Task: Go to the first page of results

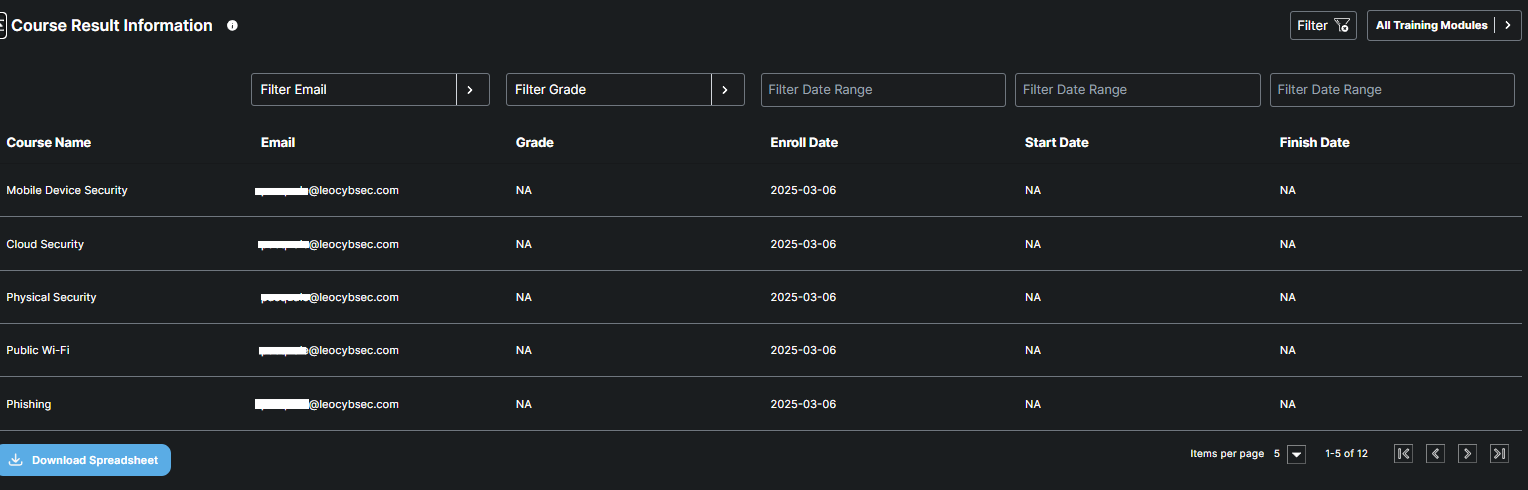Action: tap(1403, 454)
